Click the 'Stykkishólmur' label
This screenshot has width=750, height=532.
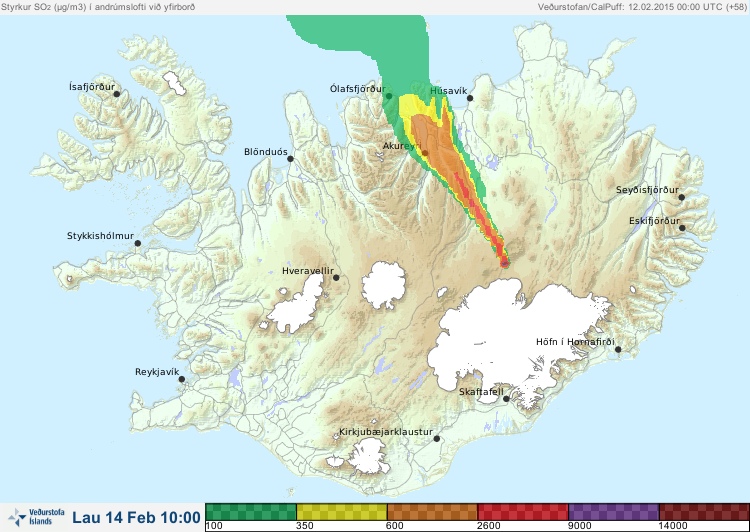pyautogui.click(x=100, y=236)
